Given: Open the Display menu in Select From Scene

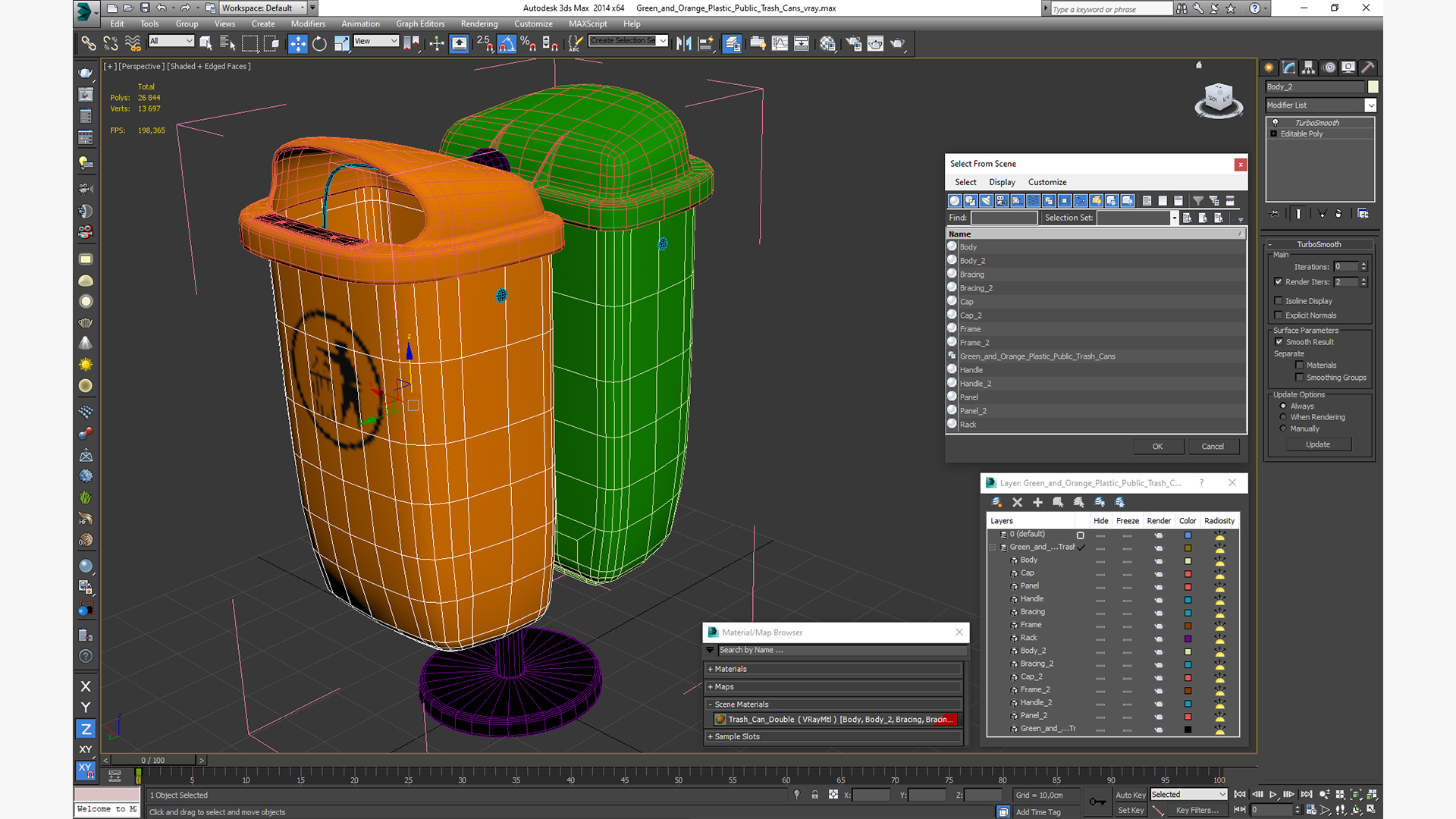Looking at the screenshot, I should [1001, 182].
